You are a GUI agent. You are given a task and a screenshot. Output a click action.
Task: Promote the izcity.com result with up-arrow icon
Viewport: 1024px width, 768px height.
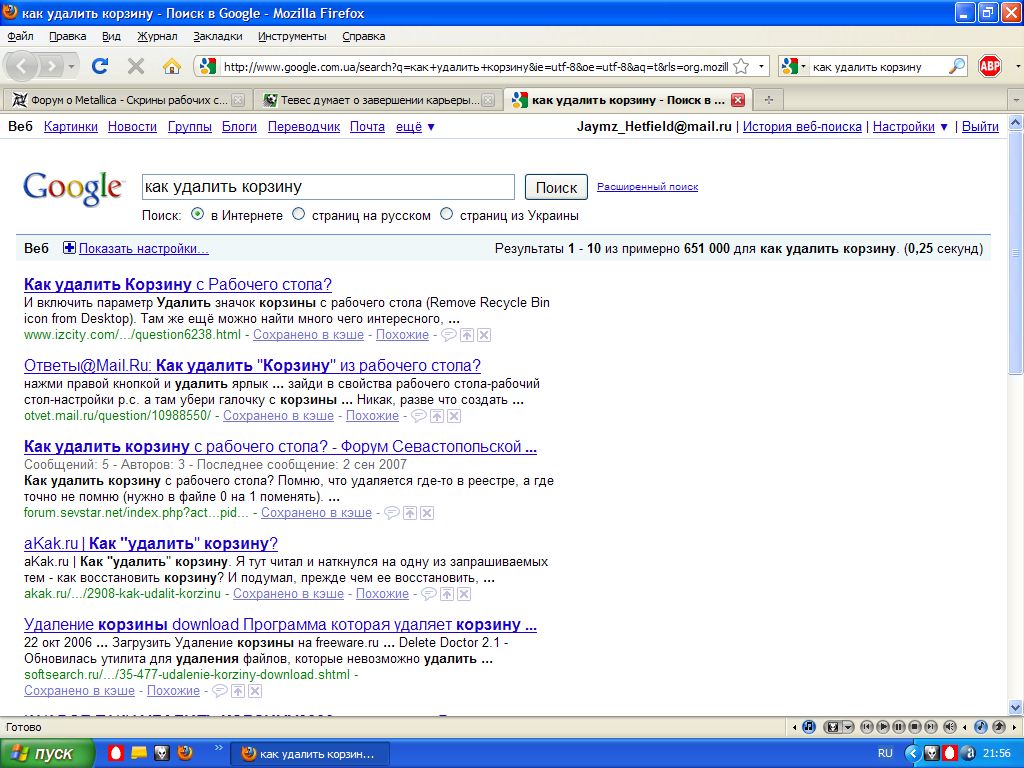467,335
